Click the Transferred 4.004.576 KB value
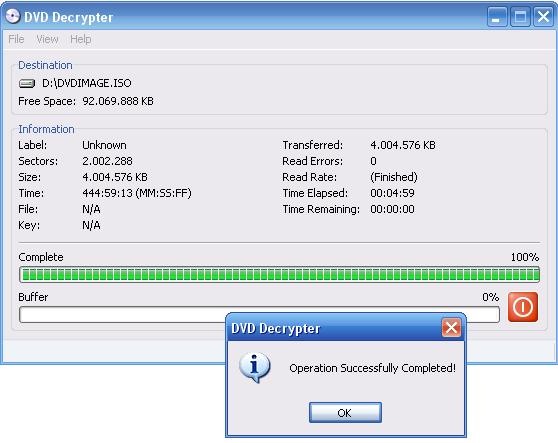 [402, 145]
